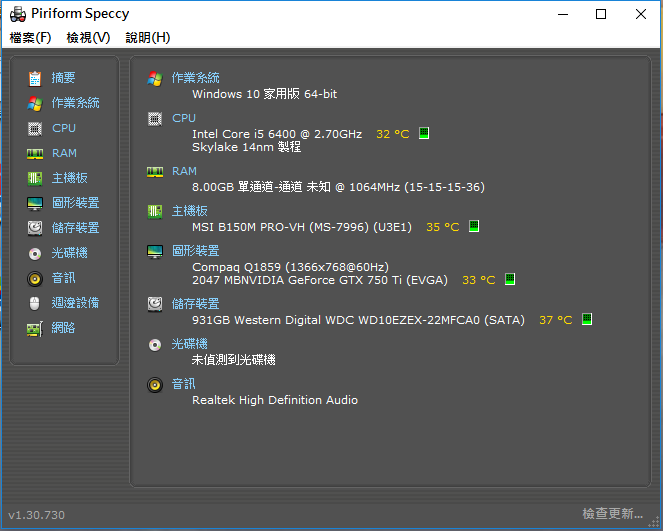Select 摘要 label in sidebar

[63, 78]
